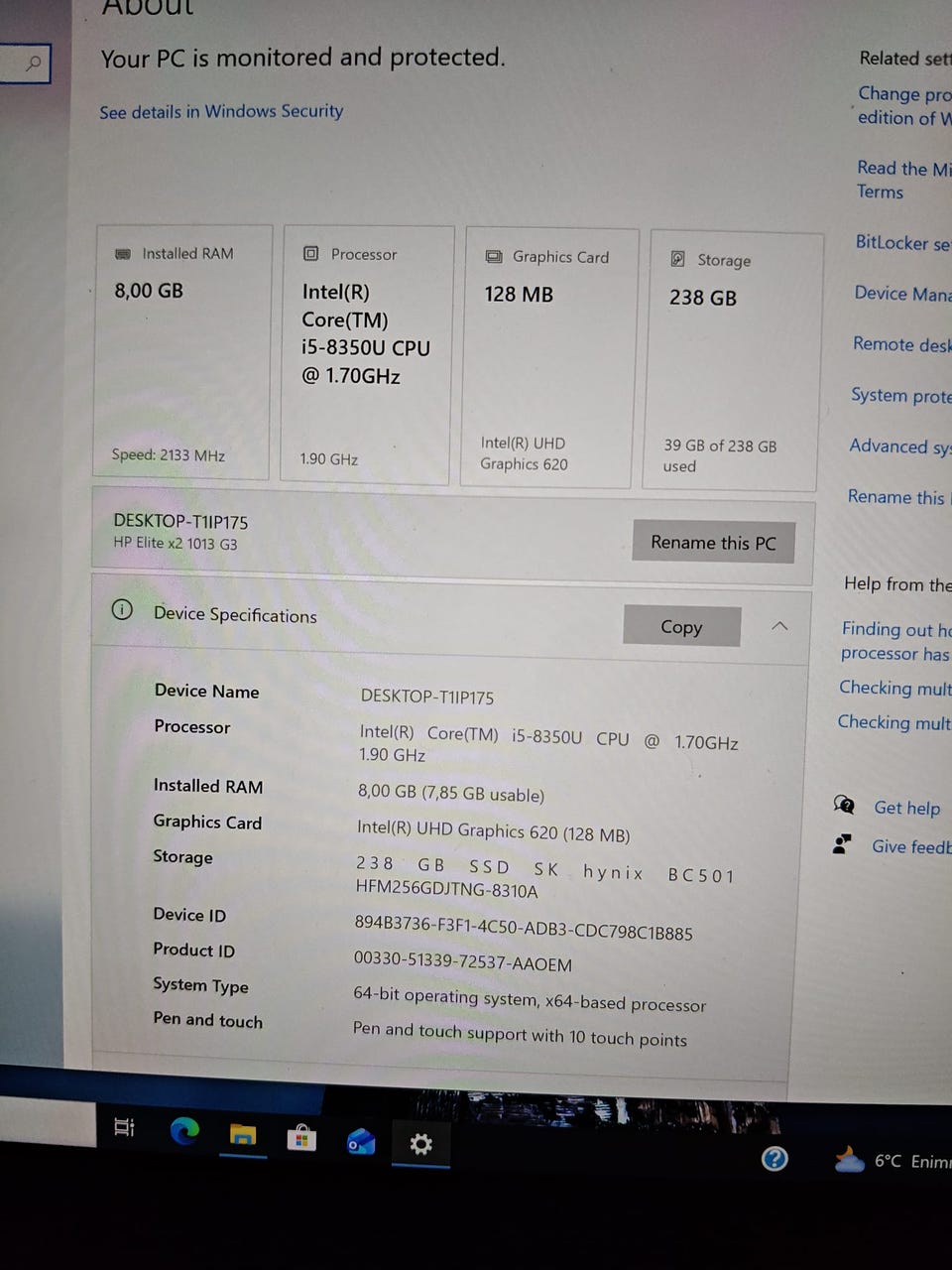Copy the device specifications
The height and width of the screenshot is (1270, 952).
pyautogui.click(x=681, y=626)
